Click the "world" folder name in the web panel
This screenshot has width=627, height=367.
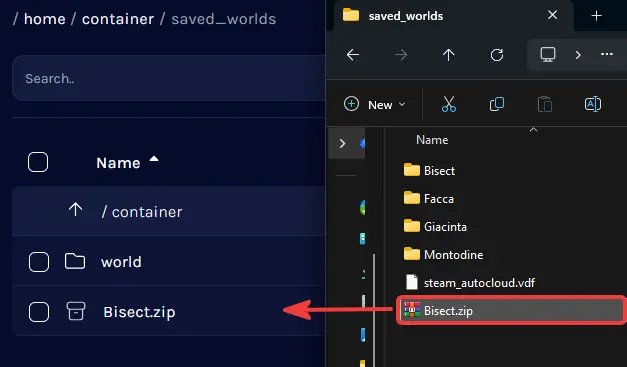(x=121, y=262)
